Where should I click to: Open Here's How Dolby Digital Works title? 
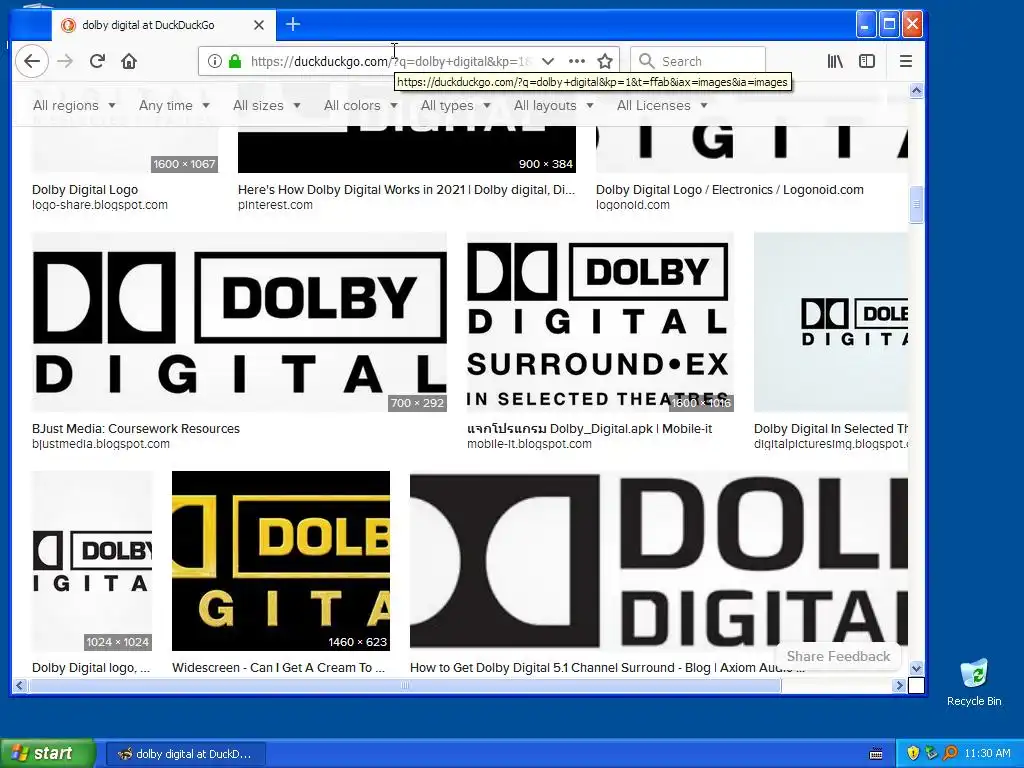[406, 190]
